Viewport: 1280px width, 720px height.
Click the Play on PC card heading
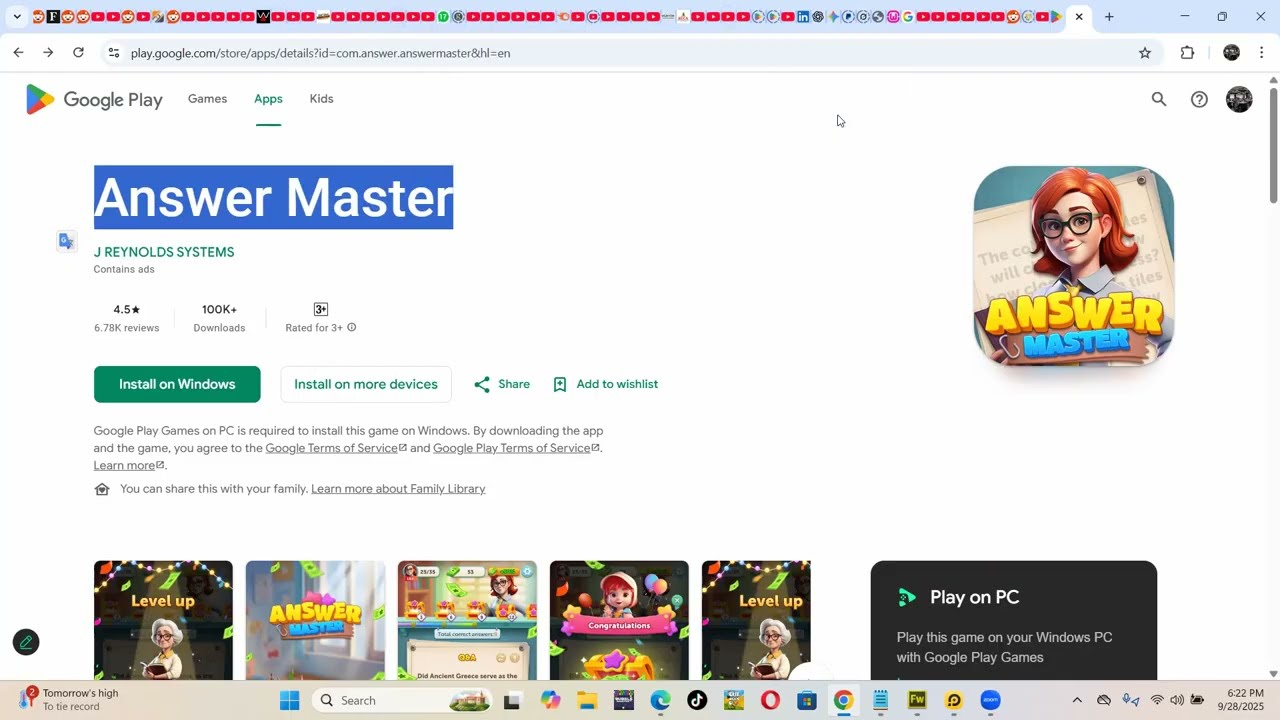coord(974,597)
